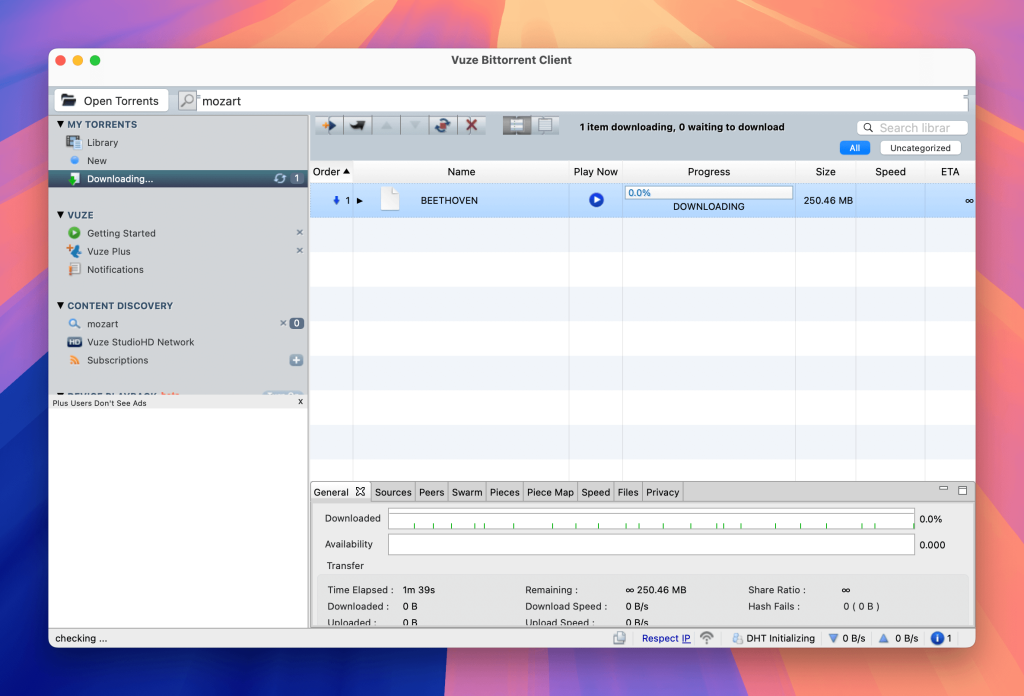
Task: Collapse the MY TORRENTS section
Action: click(60, 124)
